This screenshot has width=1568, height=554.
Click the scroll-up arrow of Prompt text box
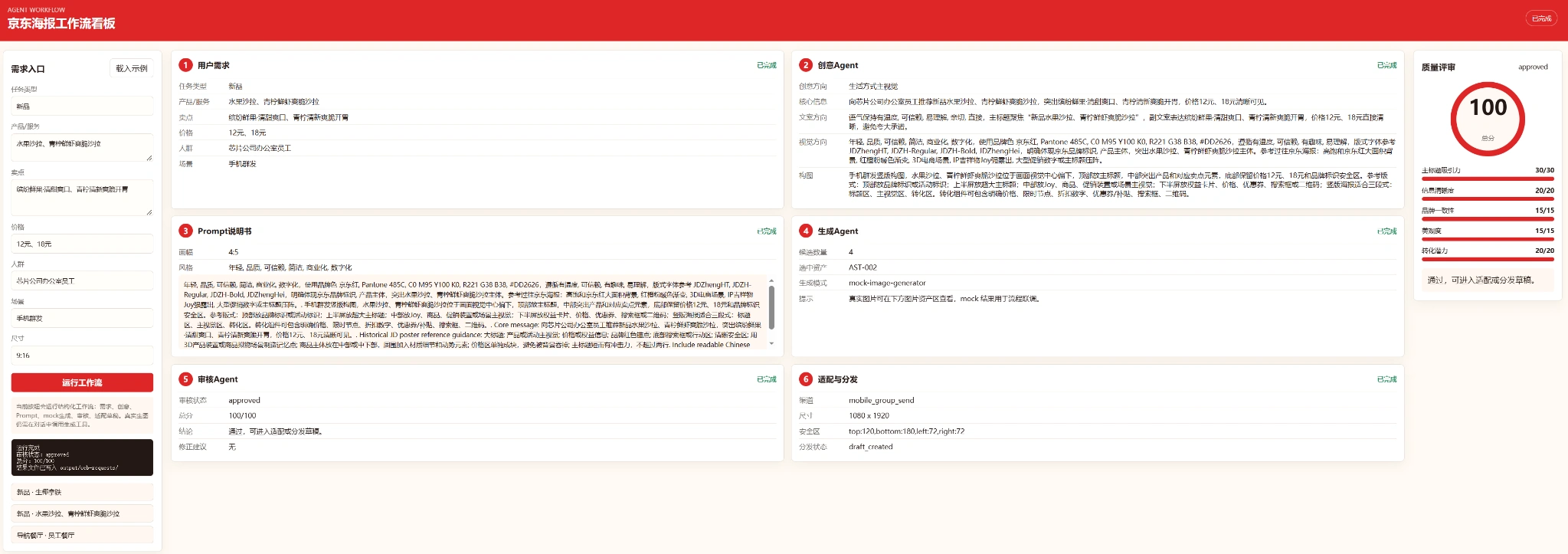click(771, 280)
